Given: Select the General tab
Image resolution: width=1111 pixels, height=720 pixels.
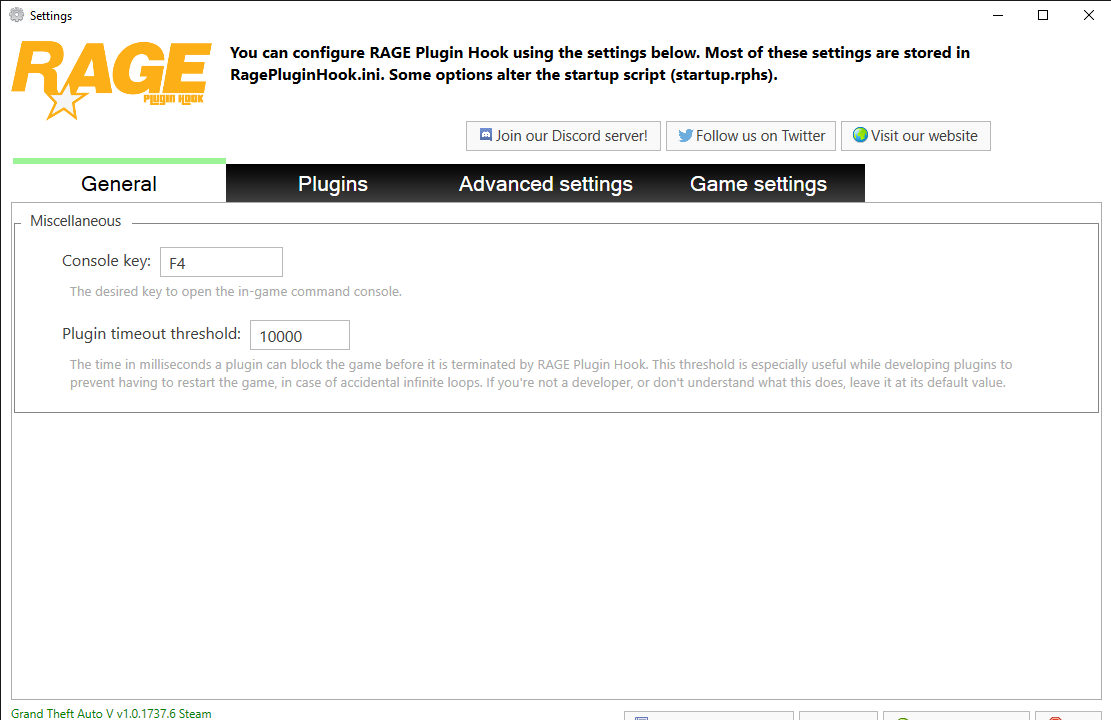Looking at the screenshot, I should coord(119,184).
